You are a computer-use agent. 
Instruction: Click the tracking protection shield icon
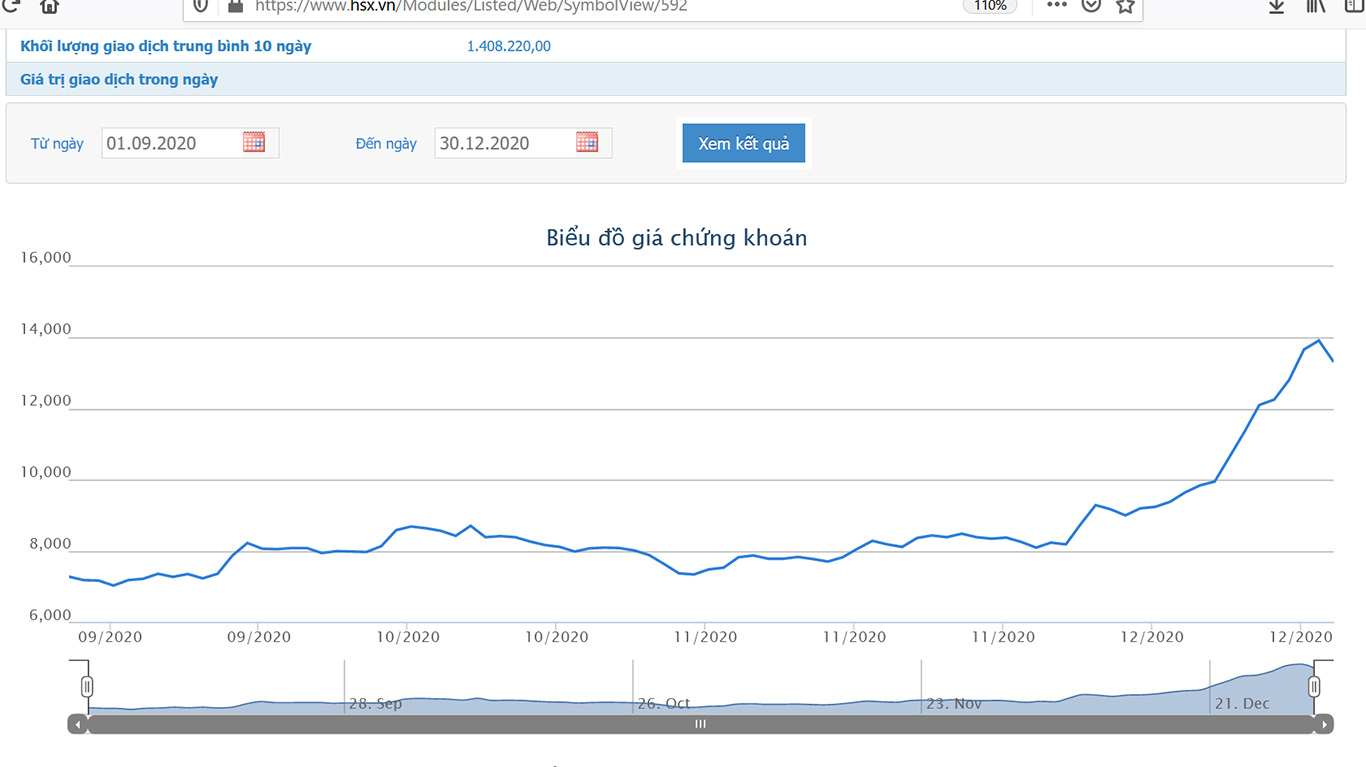[x=201, y=6]
